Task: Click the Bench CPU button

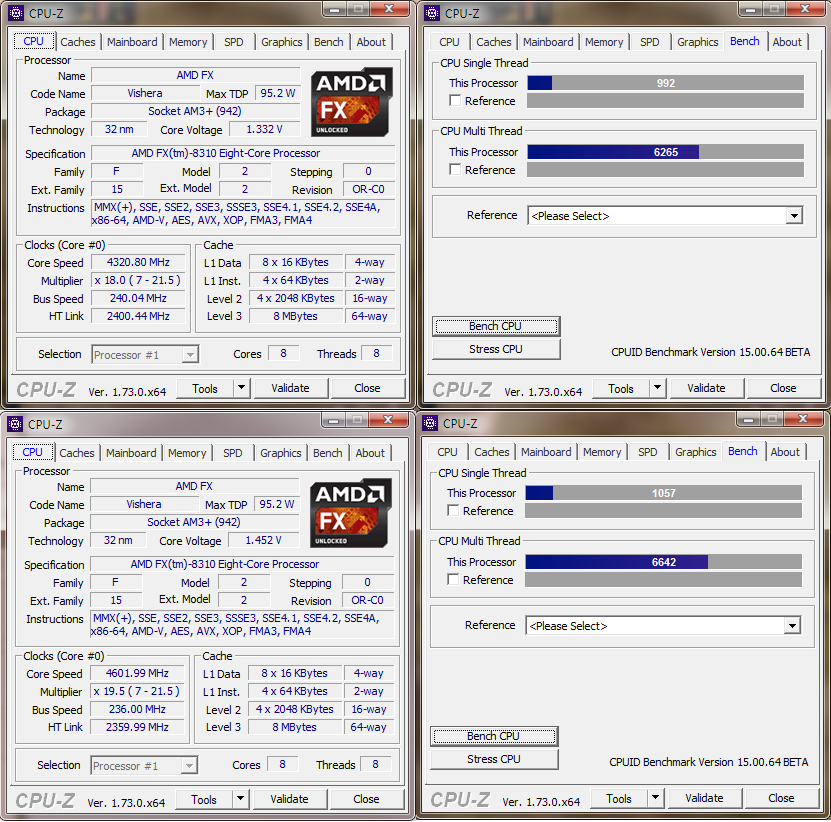Action: pos(495,326)
